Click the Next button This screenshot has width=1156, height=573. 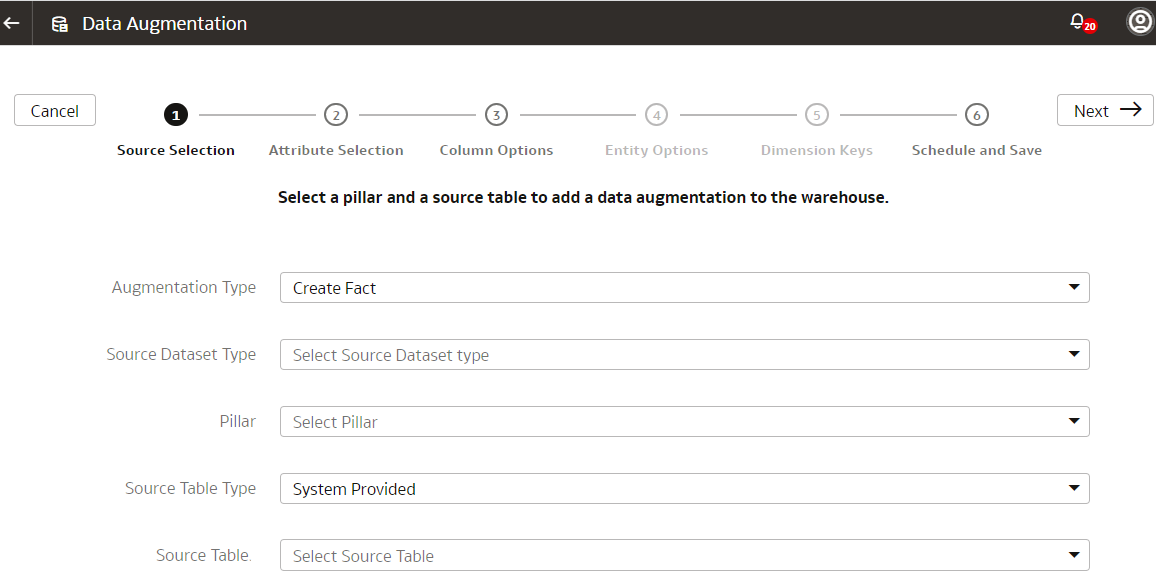[x=1105, y=111]
